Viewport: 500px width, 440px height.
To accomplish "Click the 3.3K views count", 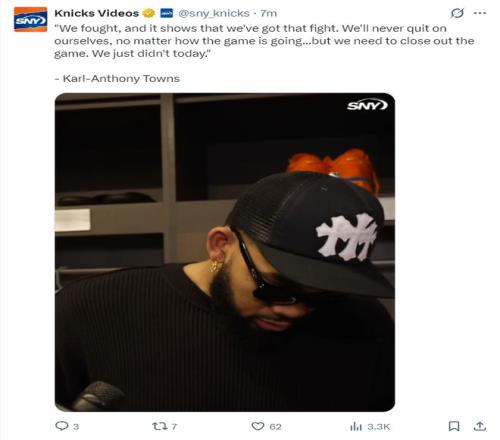I will (x=379, y=426).
